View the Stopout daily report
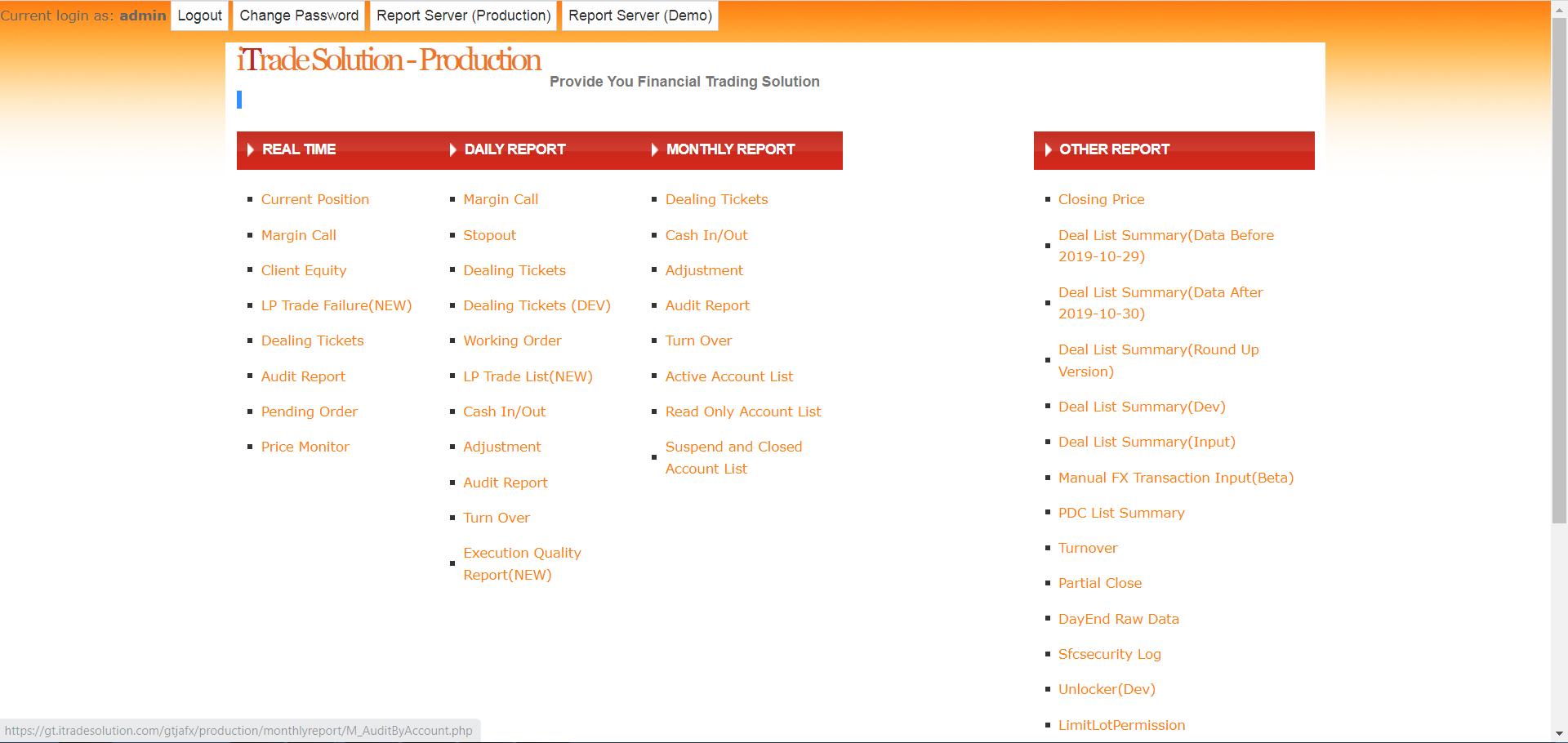1568x743 pixels. pyautogui.click(x=489, y=235)
